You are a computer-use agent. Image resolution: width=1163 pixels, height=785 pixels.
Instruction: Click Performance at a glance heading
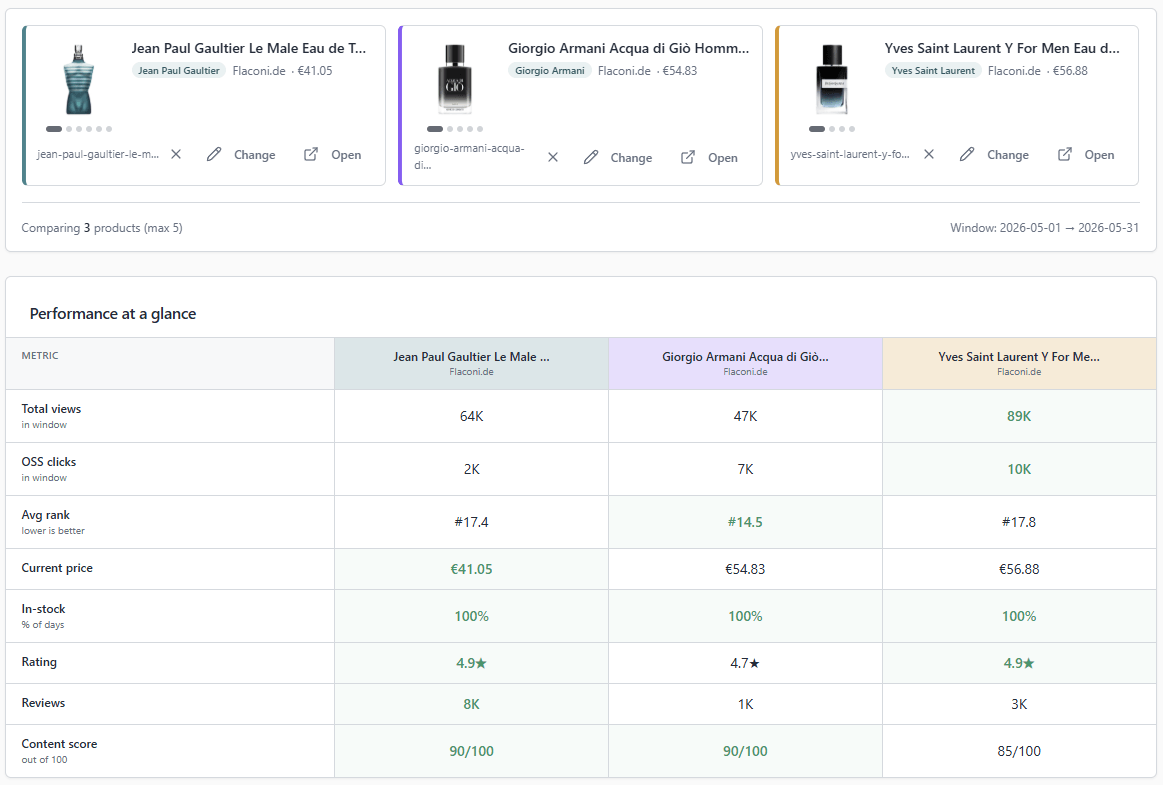113,314
